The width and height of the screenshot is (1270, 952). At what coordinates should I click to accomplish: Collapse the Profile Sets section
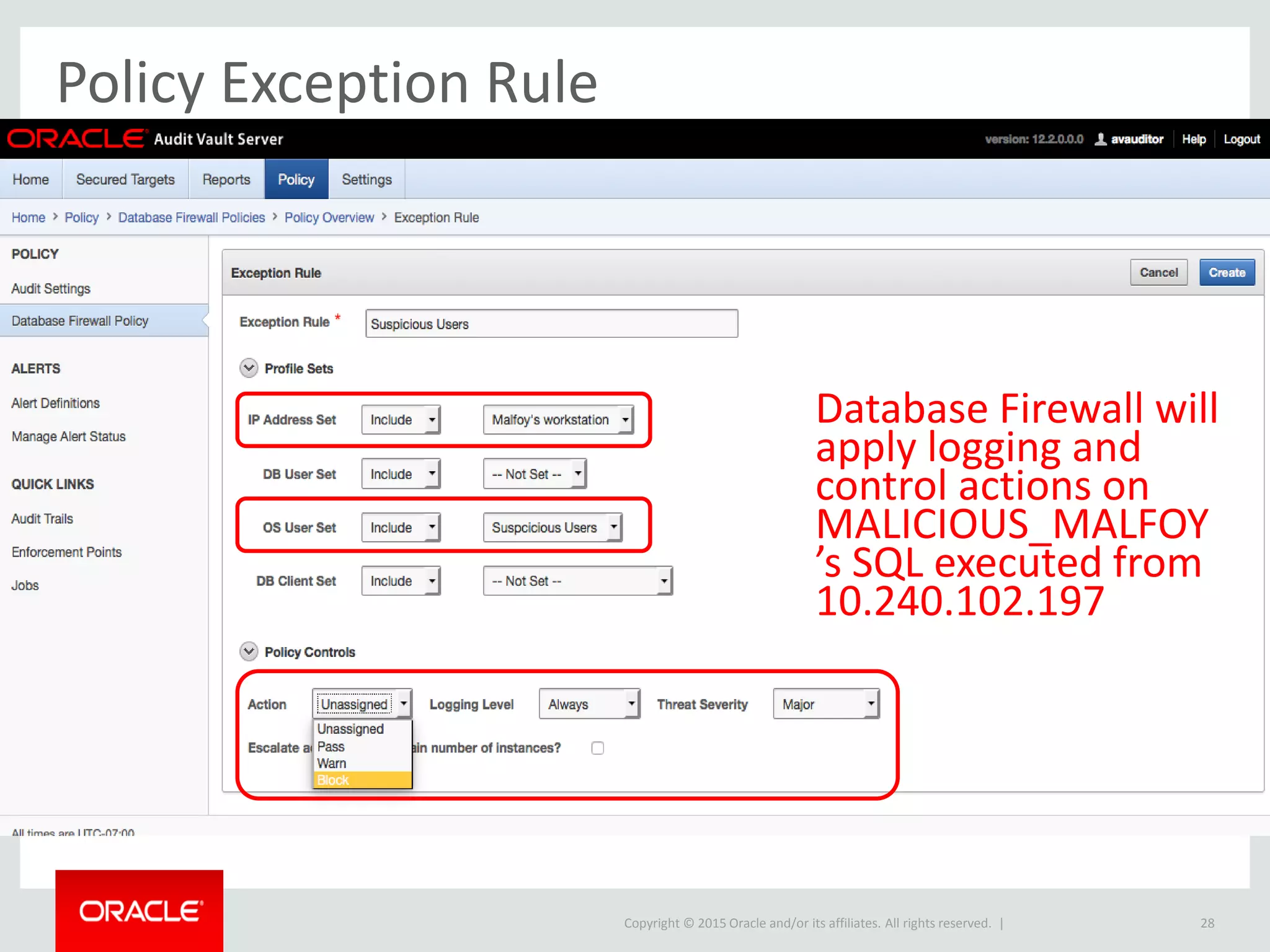(249, 368)
